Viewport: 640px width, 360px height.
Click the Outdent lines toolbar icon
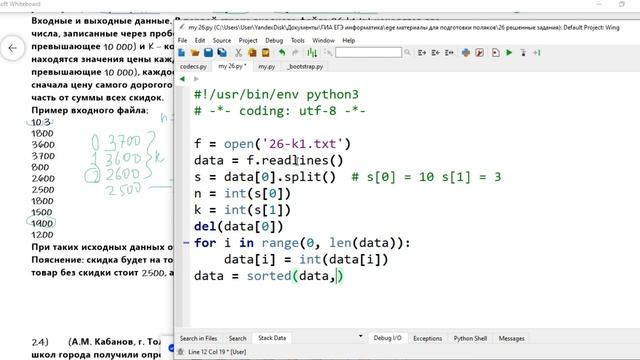pos(436,52)
